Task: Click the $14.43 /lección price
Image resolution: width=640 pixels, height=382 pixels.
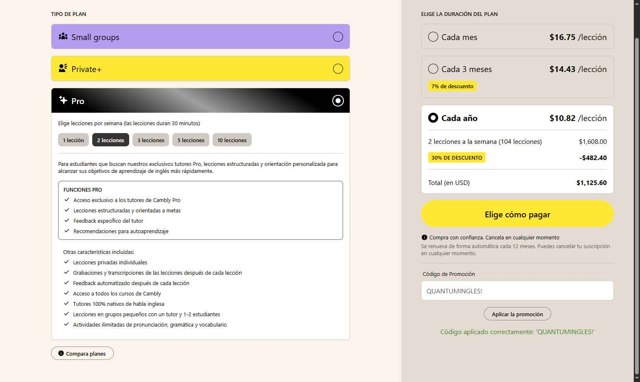Action: 578,69
